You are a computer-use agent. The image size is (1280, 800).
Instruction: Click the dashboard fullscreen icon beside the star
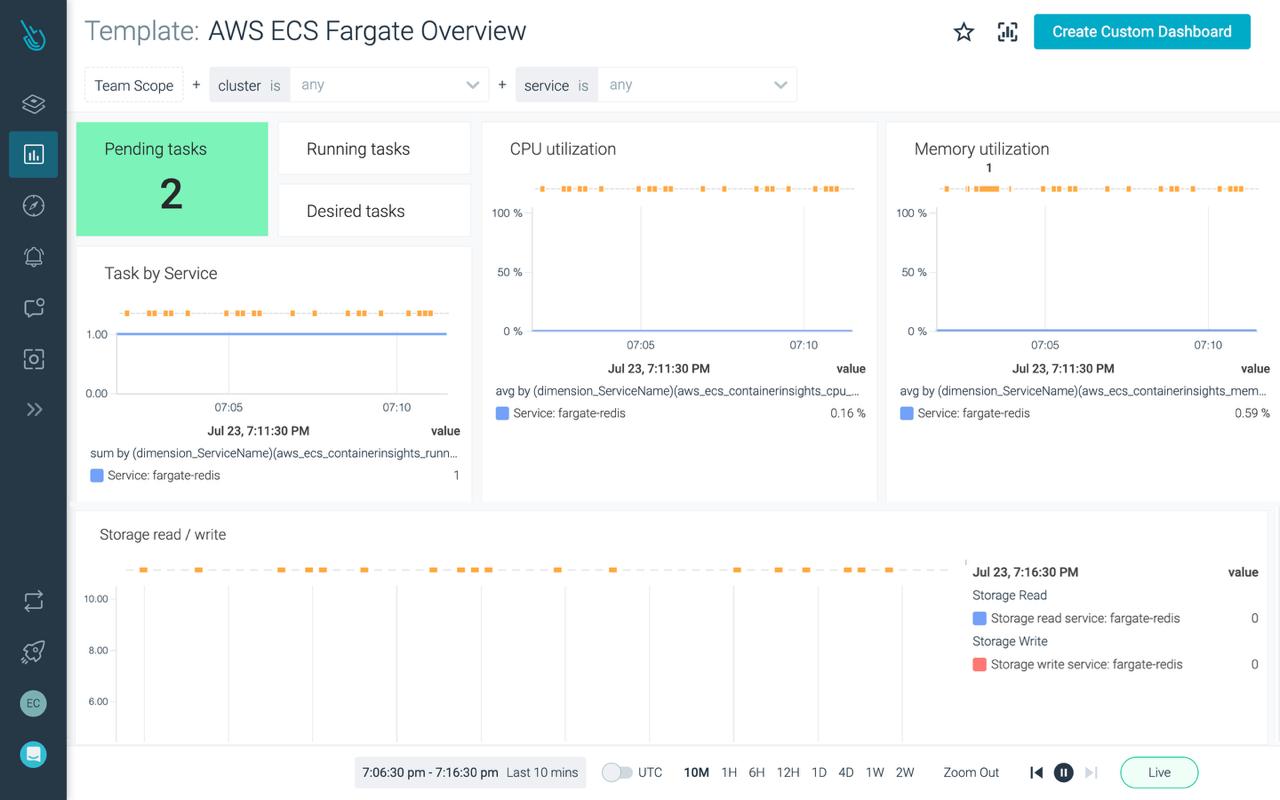pyautogui.click(x=1007, y=31)
